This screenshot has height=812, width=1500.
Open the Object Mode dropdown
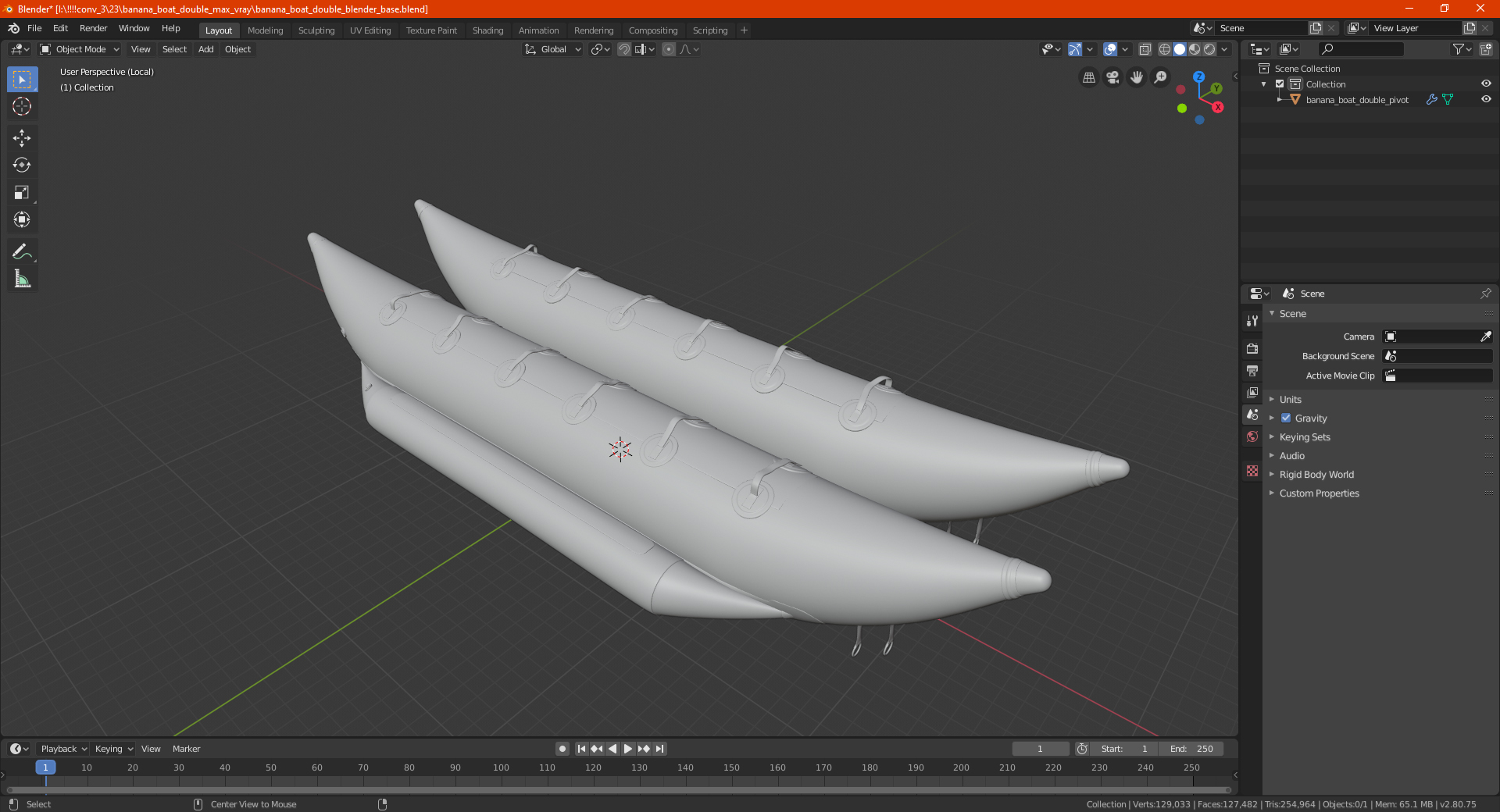pos(79,49)
